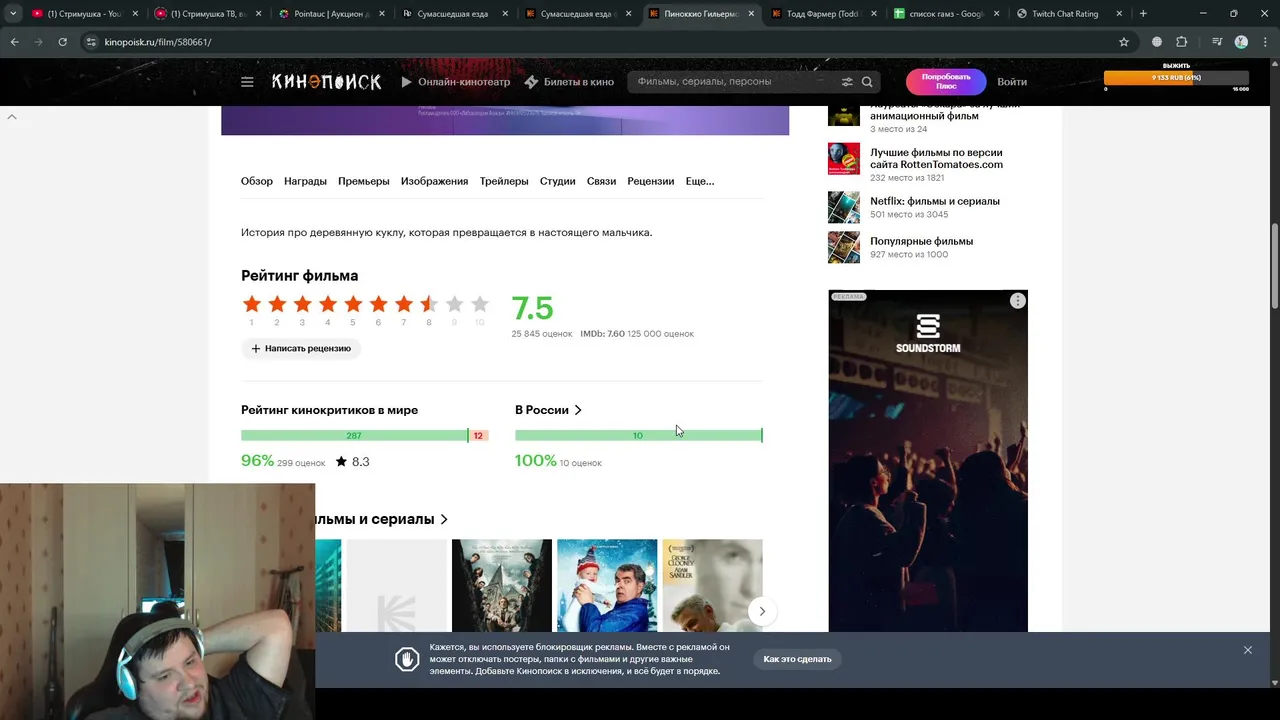Open the 25 845 оценок link
The width and height of the screenshot is (1280, 720).
coord(542,334)
